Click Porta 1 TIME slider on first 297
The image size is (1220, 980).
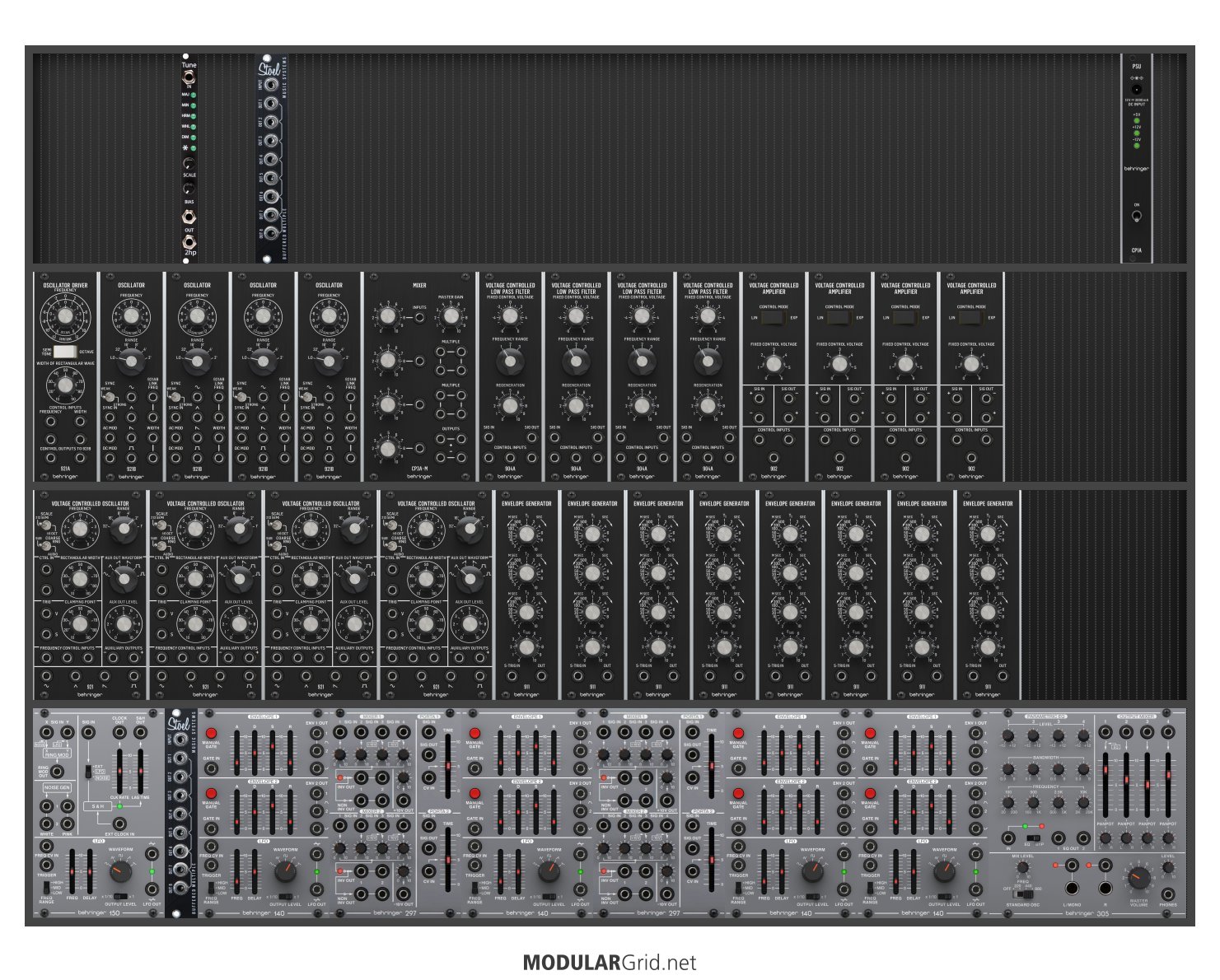coord(448,766)
